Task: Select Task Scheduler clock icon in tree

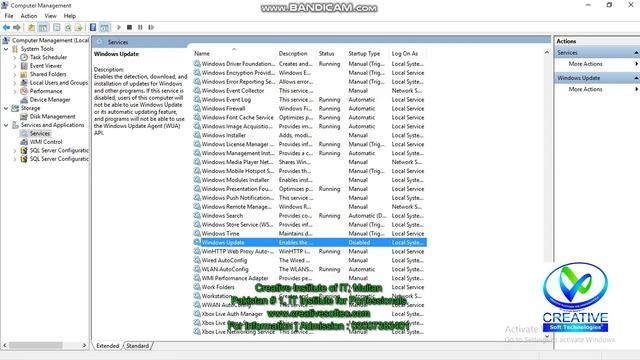Action: pyautogui.click(x=24, y=57)
